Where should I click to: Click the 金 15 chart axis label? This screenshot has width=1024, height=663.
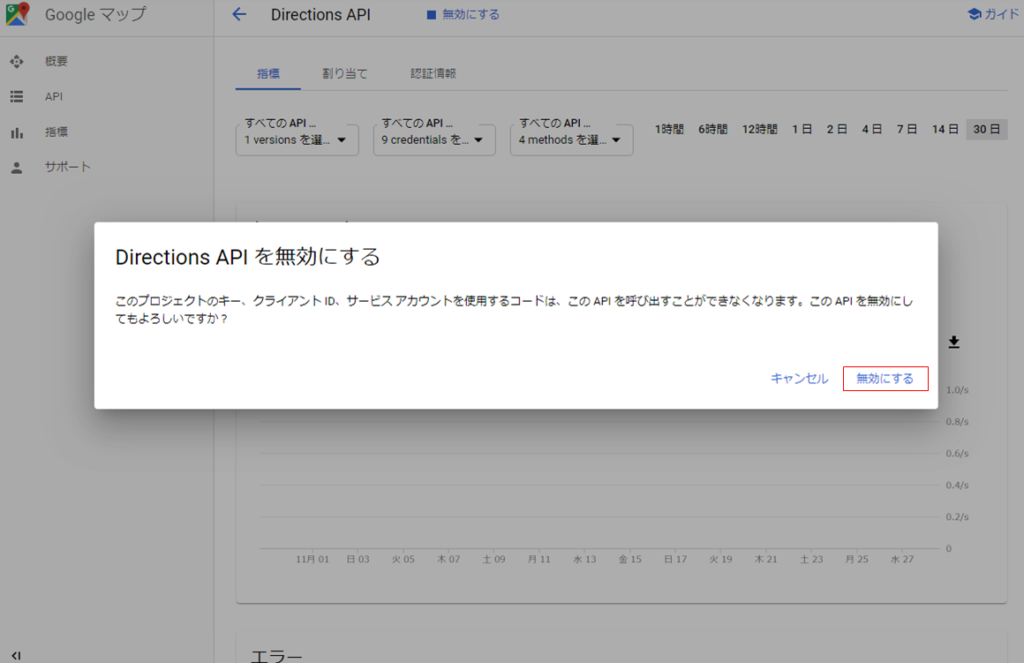(x=630, y=559)
